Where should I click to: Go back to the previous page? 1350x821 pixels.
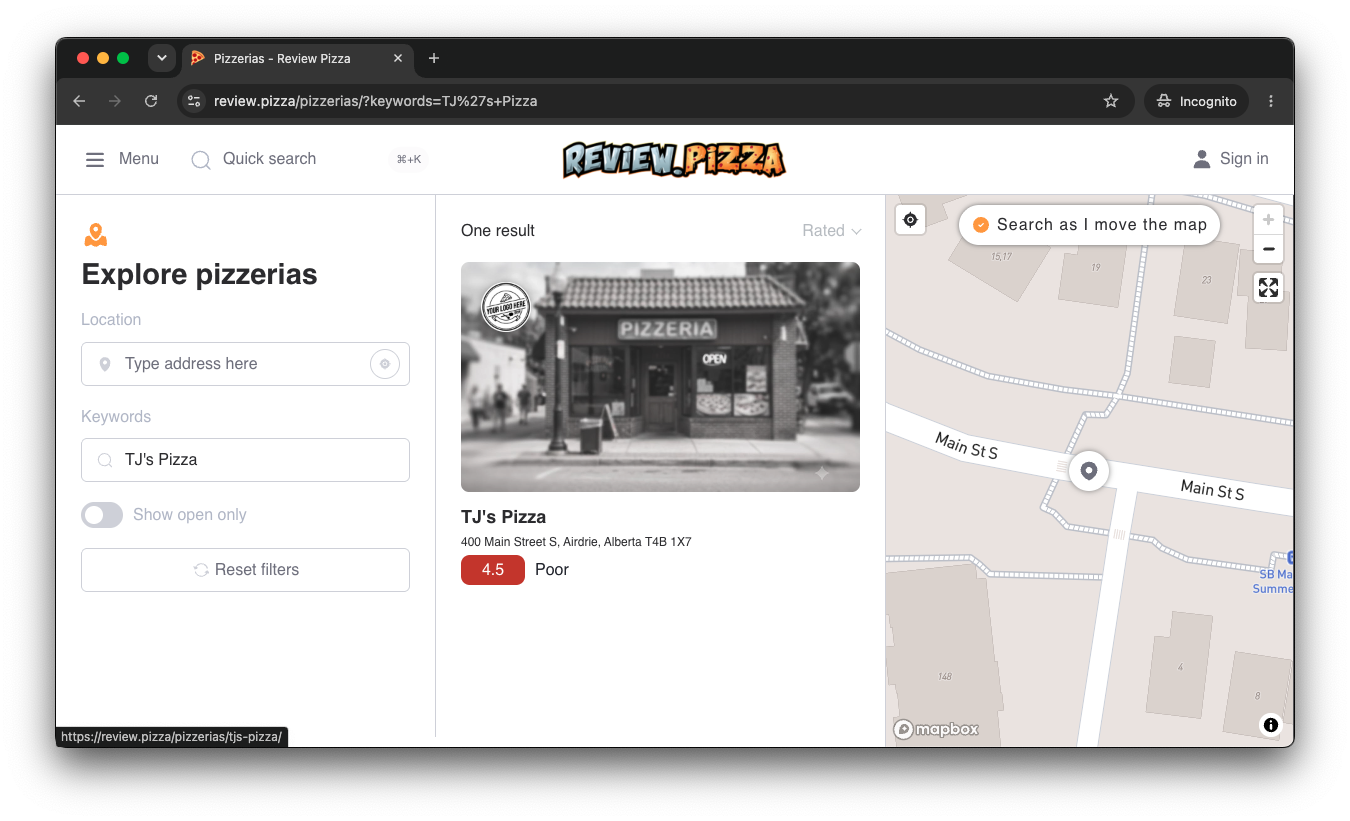(79, 101)
